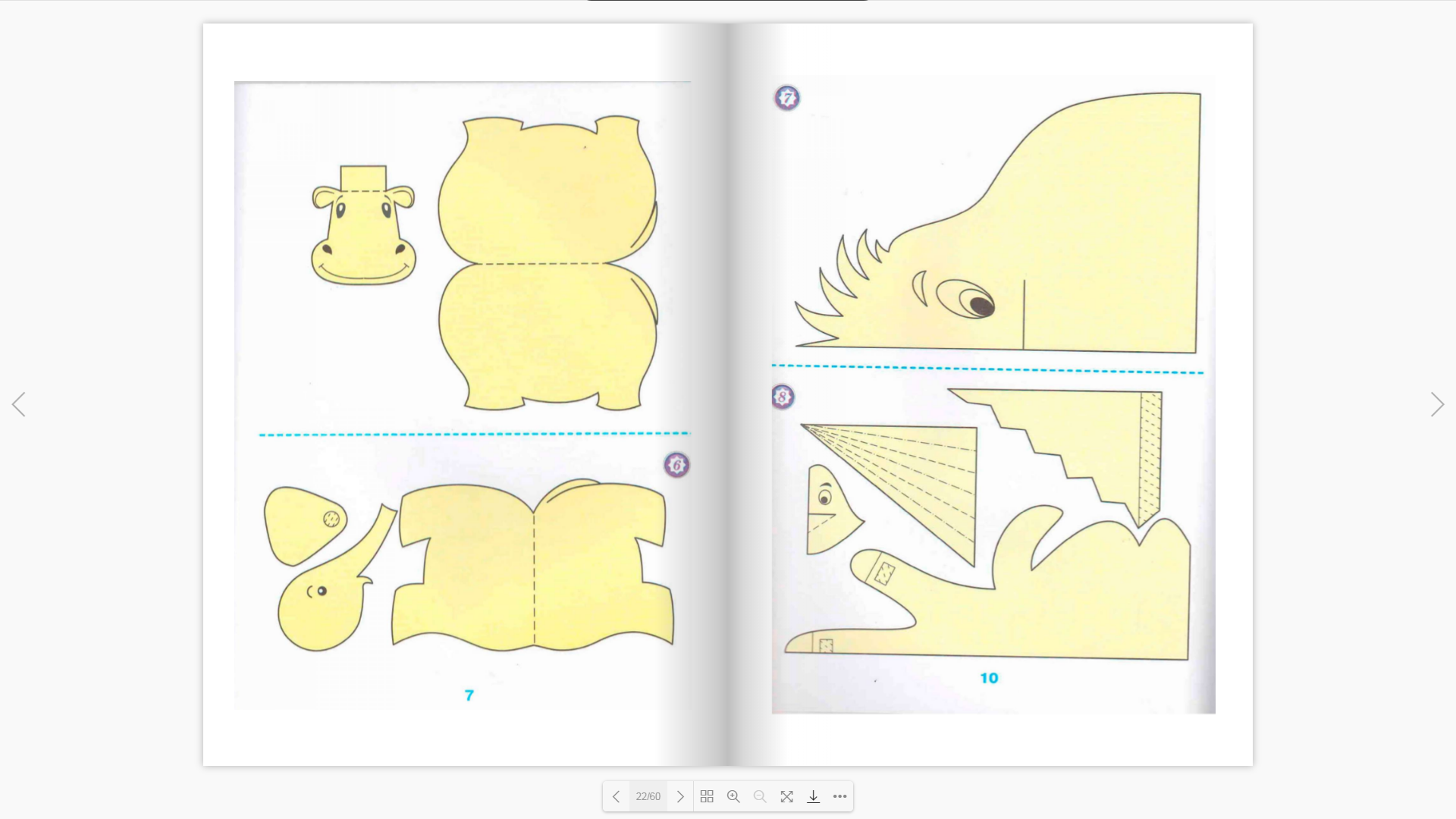
Task: Zoom out of the flipbook
Action: click(760, 796)
